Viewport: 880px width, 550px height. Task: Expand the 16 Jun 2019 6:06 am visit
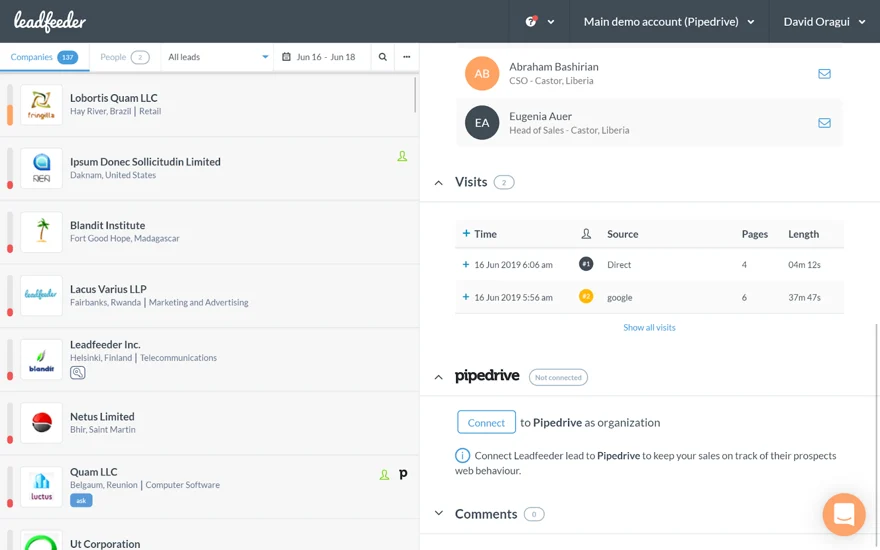pos(465,264)
